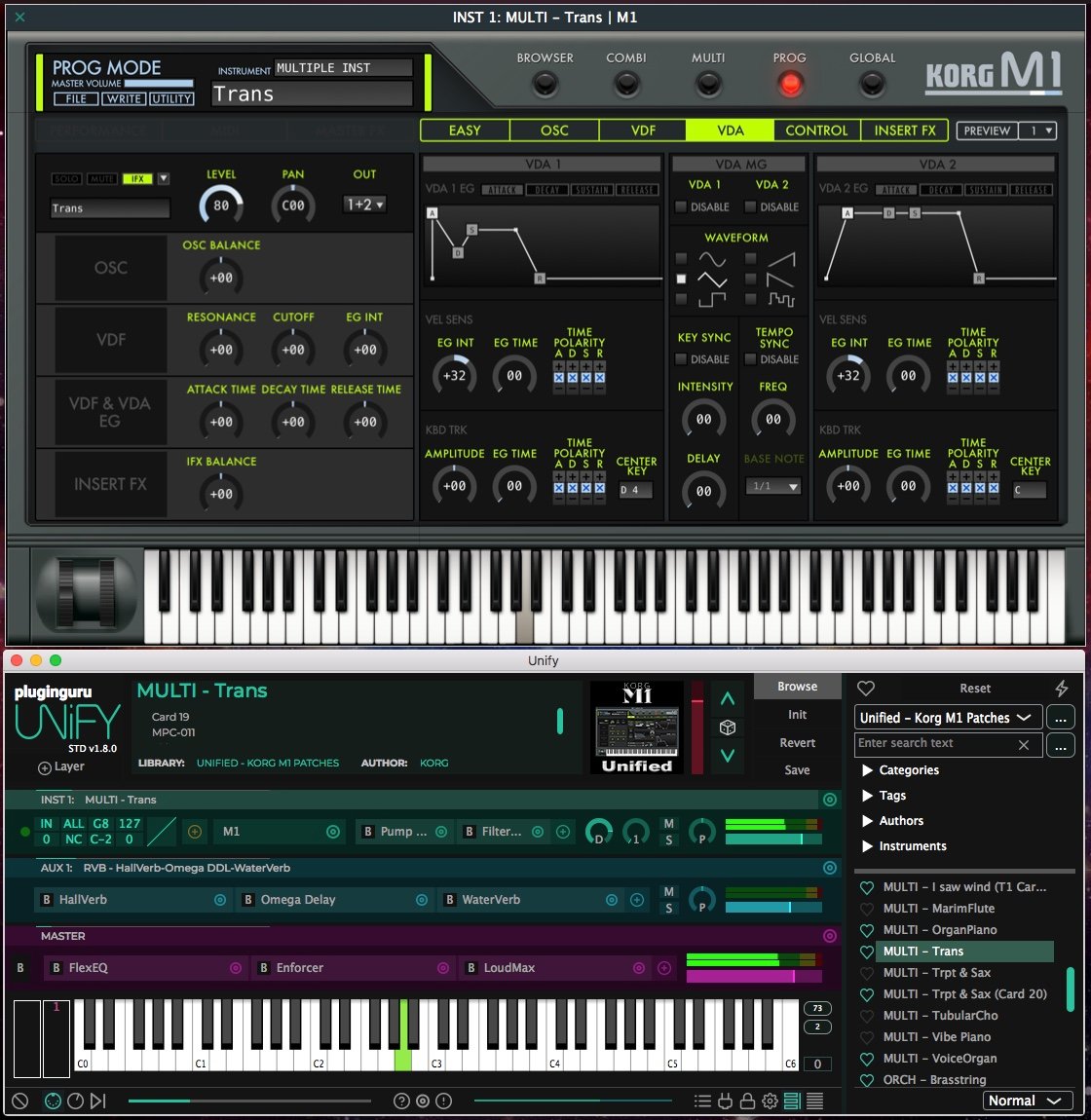
Task: Switch to the VDF tab
Action: point(643,131)
